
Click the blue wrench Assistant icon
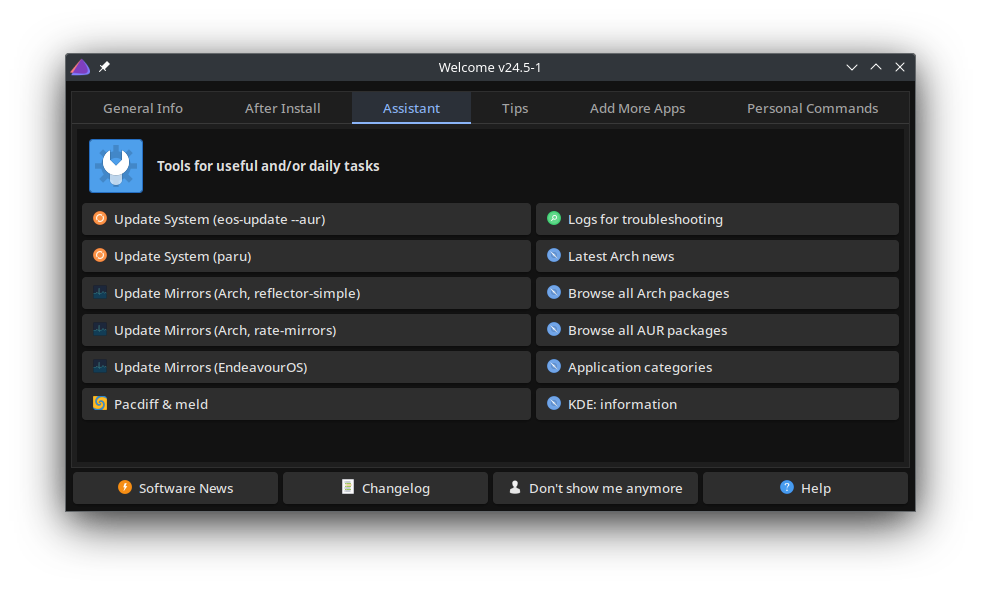coord(116,166)
